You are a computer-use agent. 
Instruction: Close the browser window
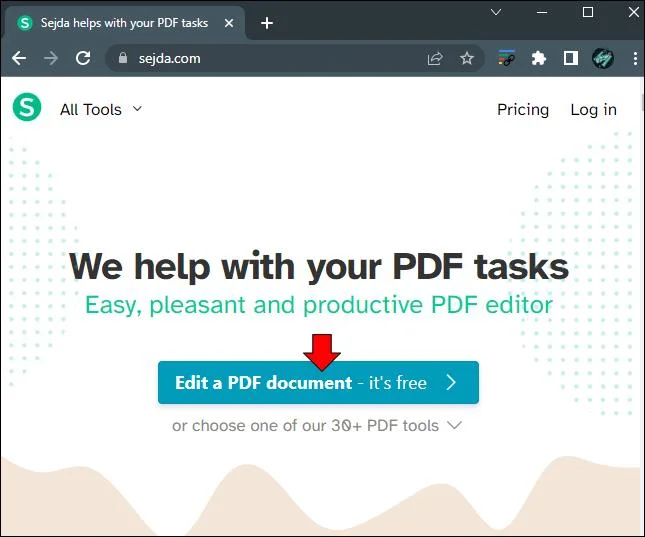pyautogui.click(x=634, y=12)
